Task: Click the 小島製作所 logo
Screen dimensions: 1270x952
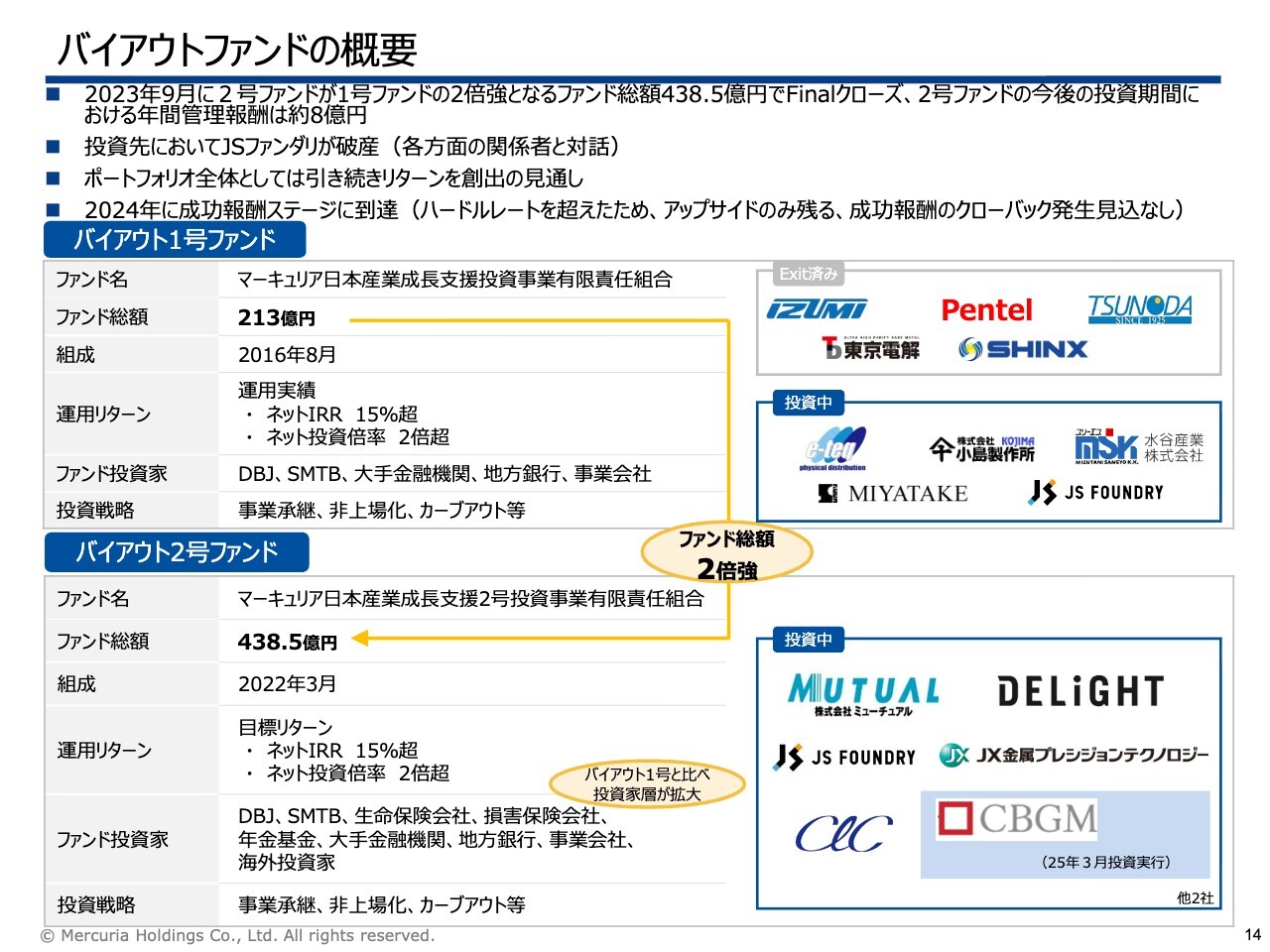Action: pyautogui.click(x=982, y=449)
